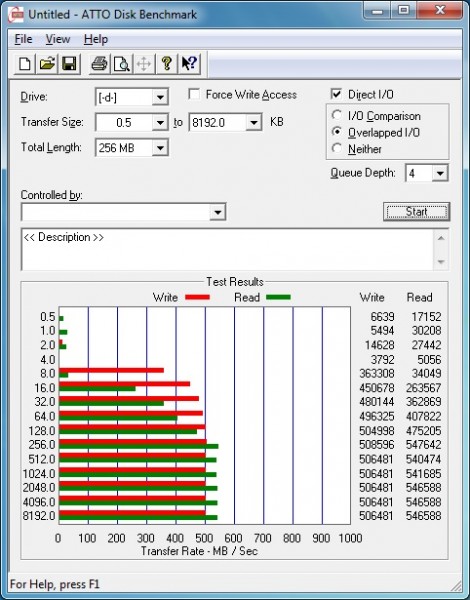Click the 8192.0 row label in chart
The image size is (470, 600).
pos(39,516)
